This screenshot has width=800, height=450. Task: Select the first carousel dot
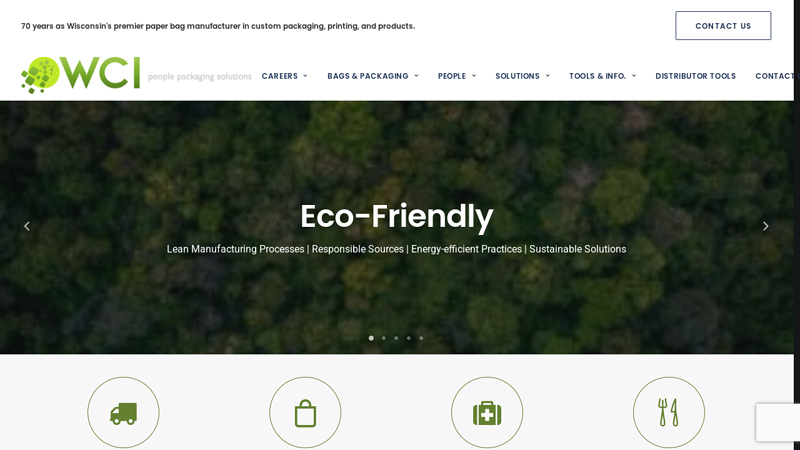(x=371, y=338)
